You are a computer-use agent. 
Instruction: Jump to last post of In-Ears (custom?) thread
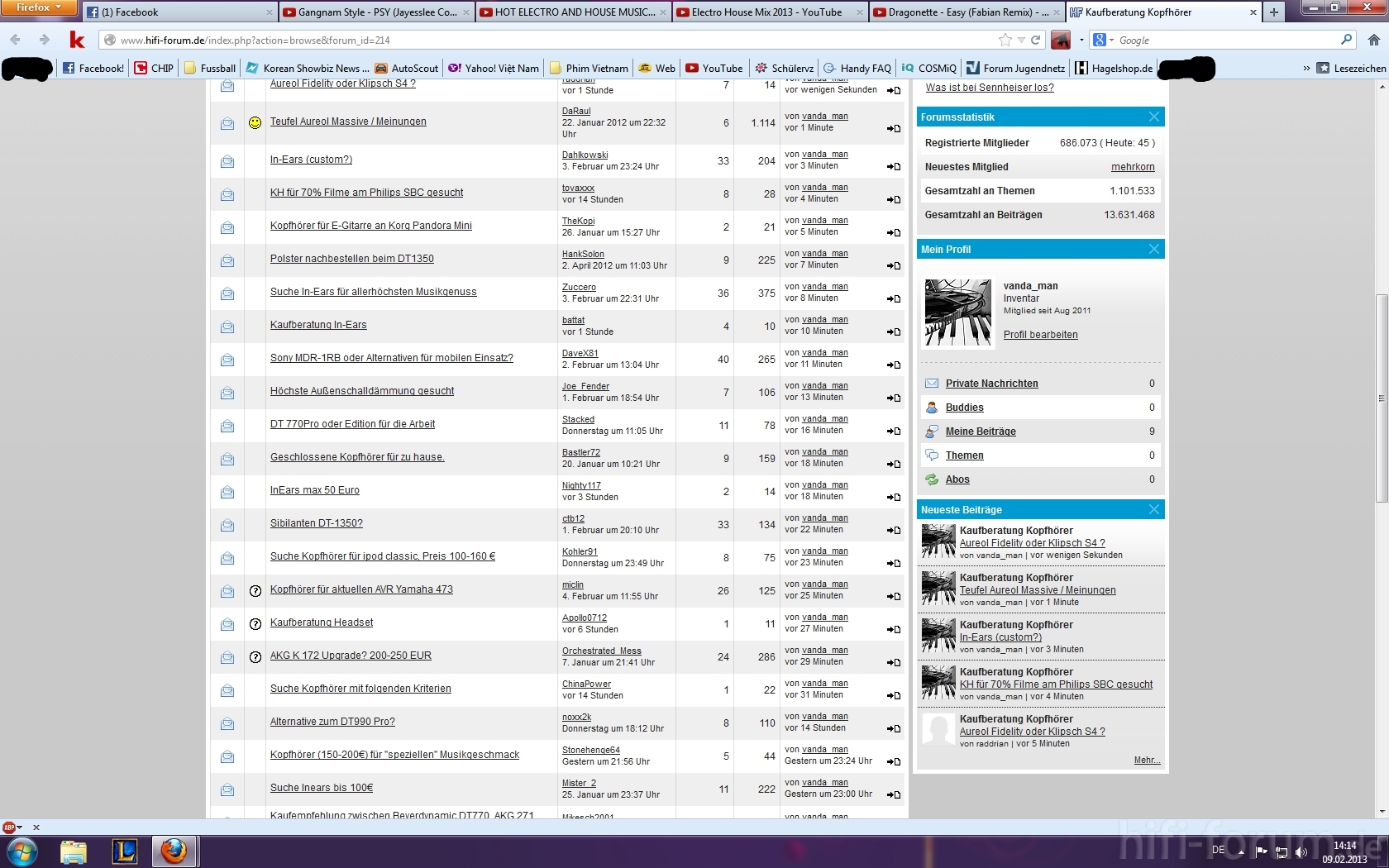click(894, 166)
